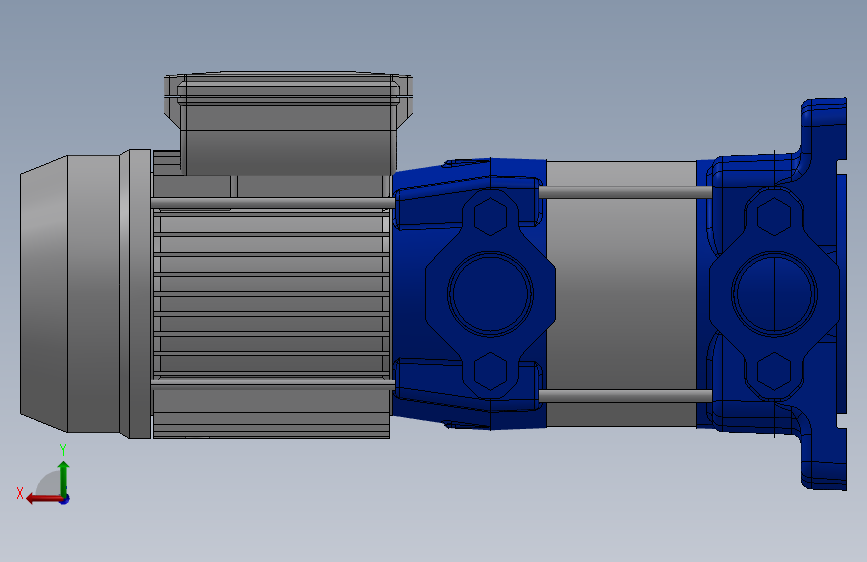Screen dimensions: 867x562
Task: Select the blue end mounting plate
Action: tap(825, 294)
